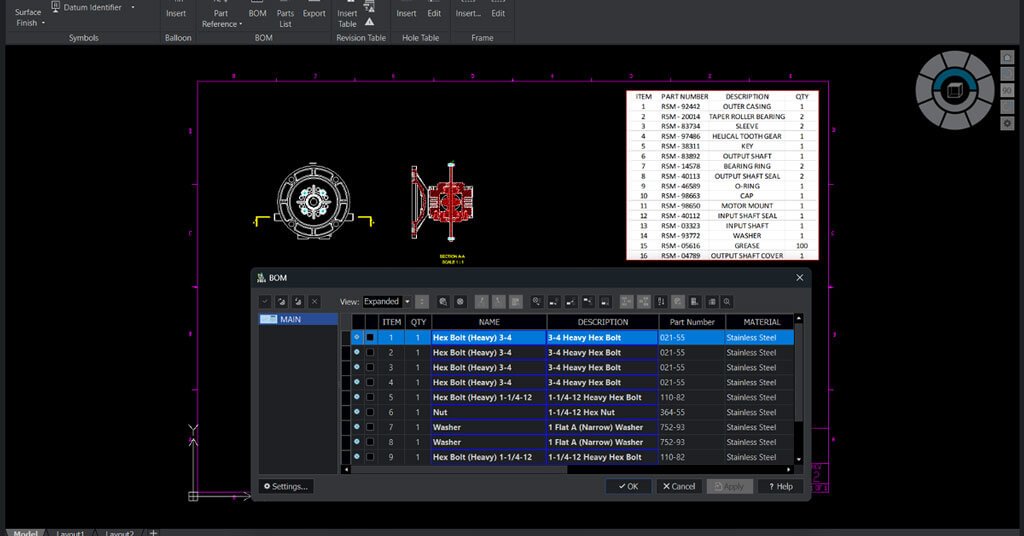Open the Parts List tool
1024x536 pixels.
point(285,16)
